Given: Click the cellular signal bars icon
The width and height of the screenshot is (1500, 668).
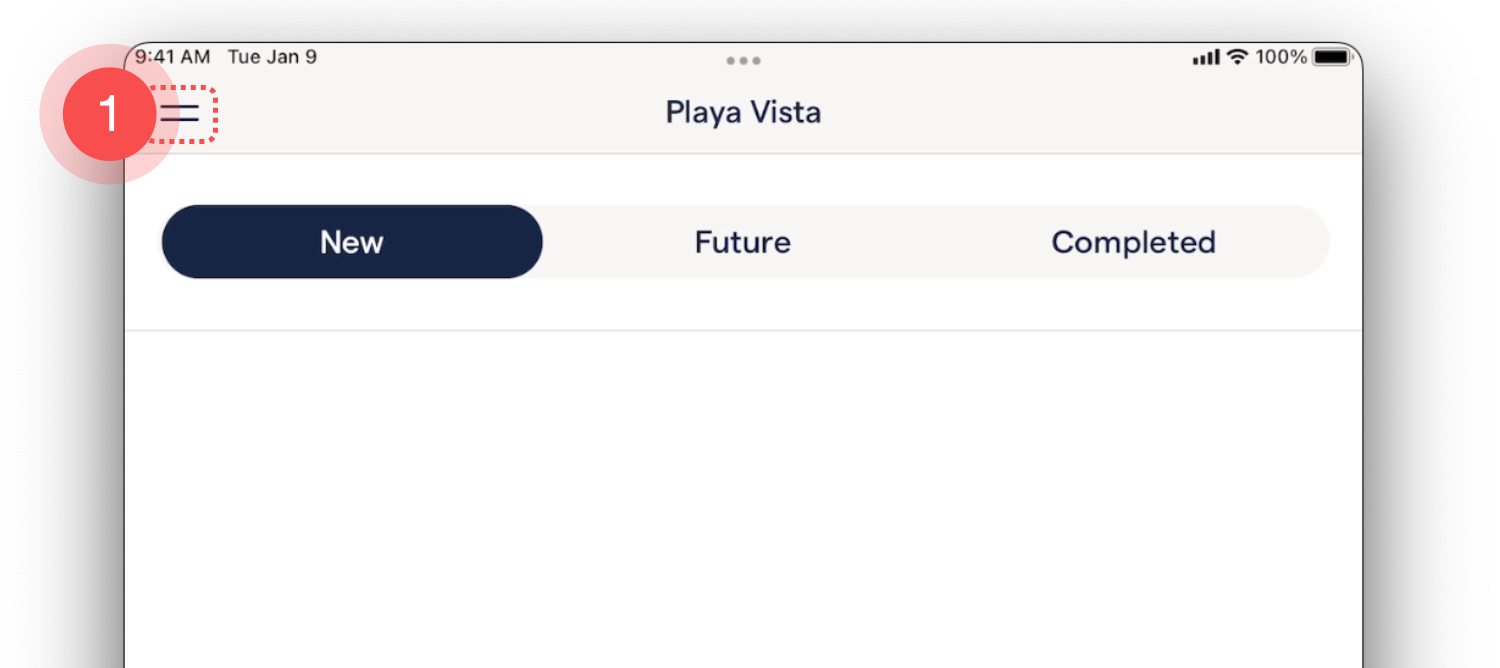Looking at the screenshot, I should 1206,58.
